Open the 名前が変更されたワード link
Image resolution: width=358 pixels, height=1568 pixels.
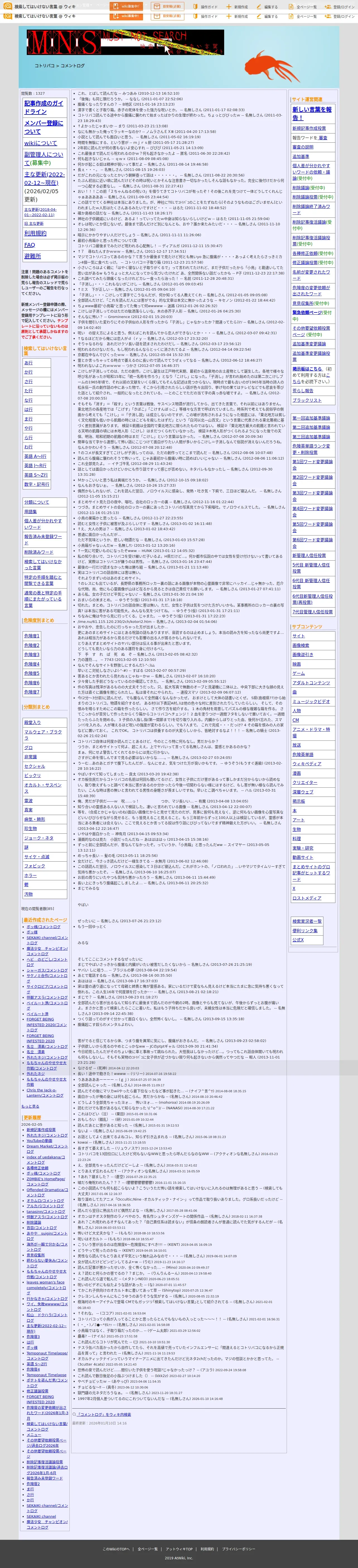tap(311, 275)
